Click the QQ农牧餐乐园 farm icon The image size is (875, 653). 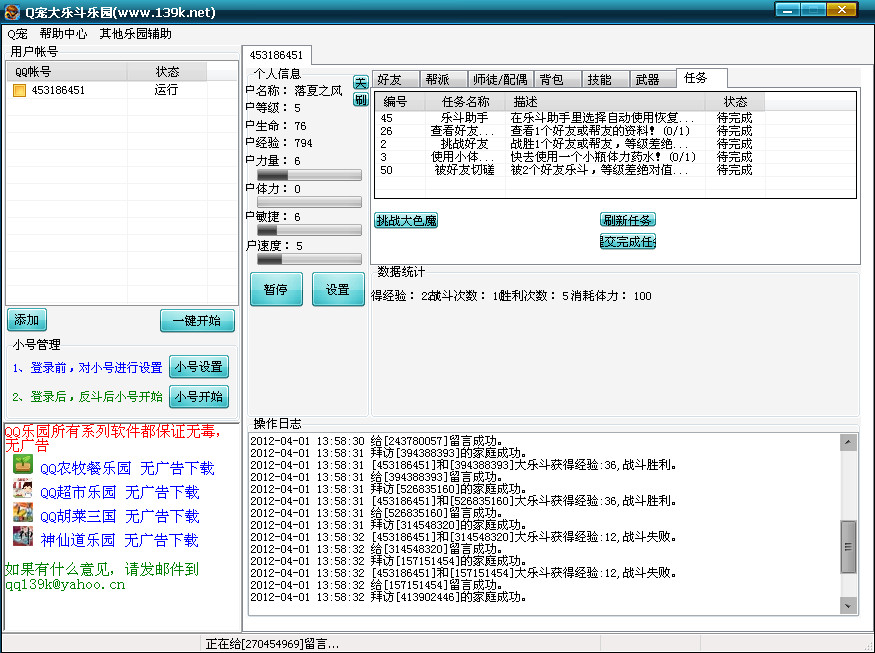point(23,464)
